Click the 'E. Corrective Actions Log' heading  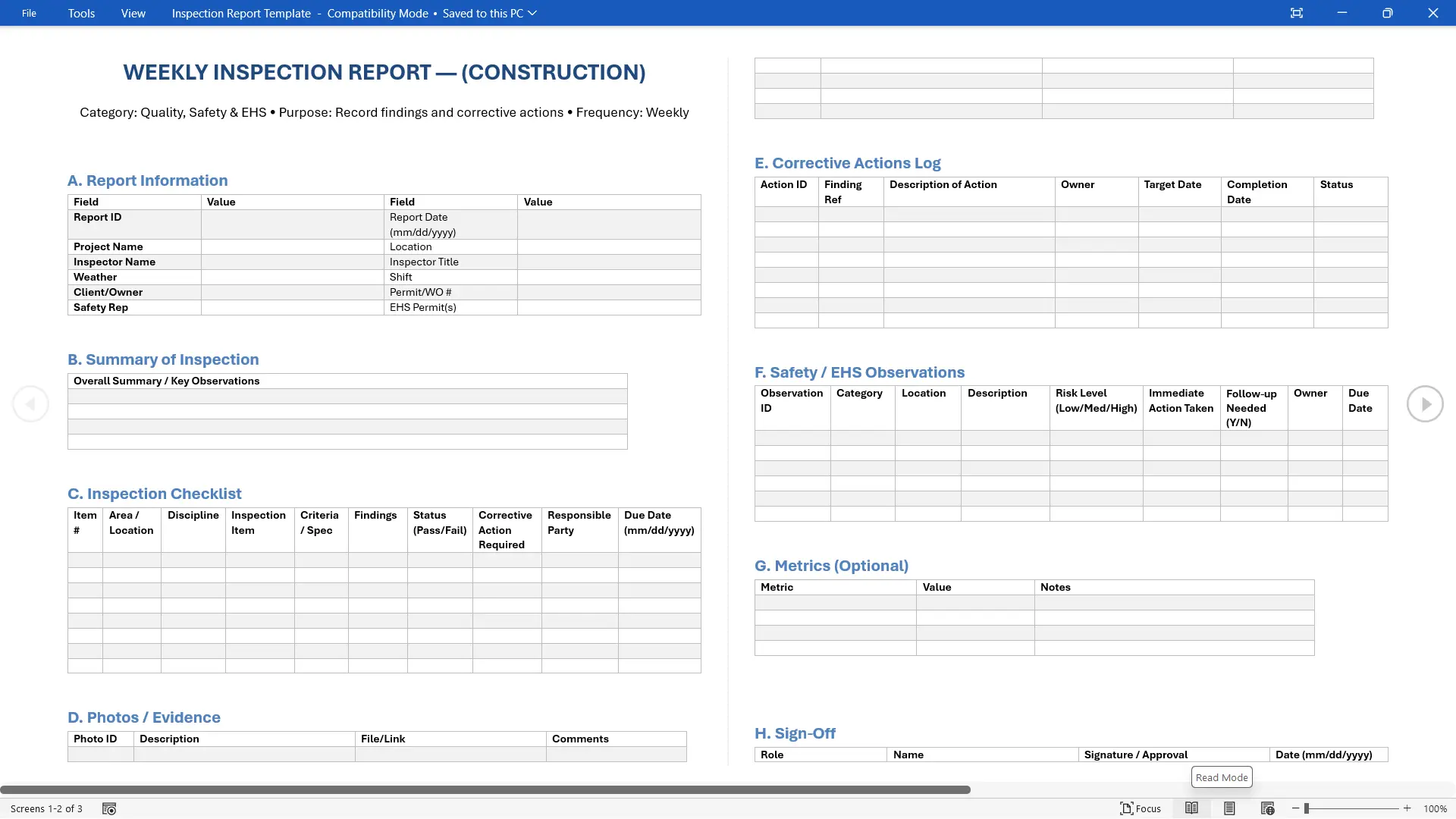point(848,163)
